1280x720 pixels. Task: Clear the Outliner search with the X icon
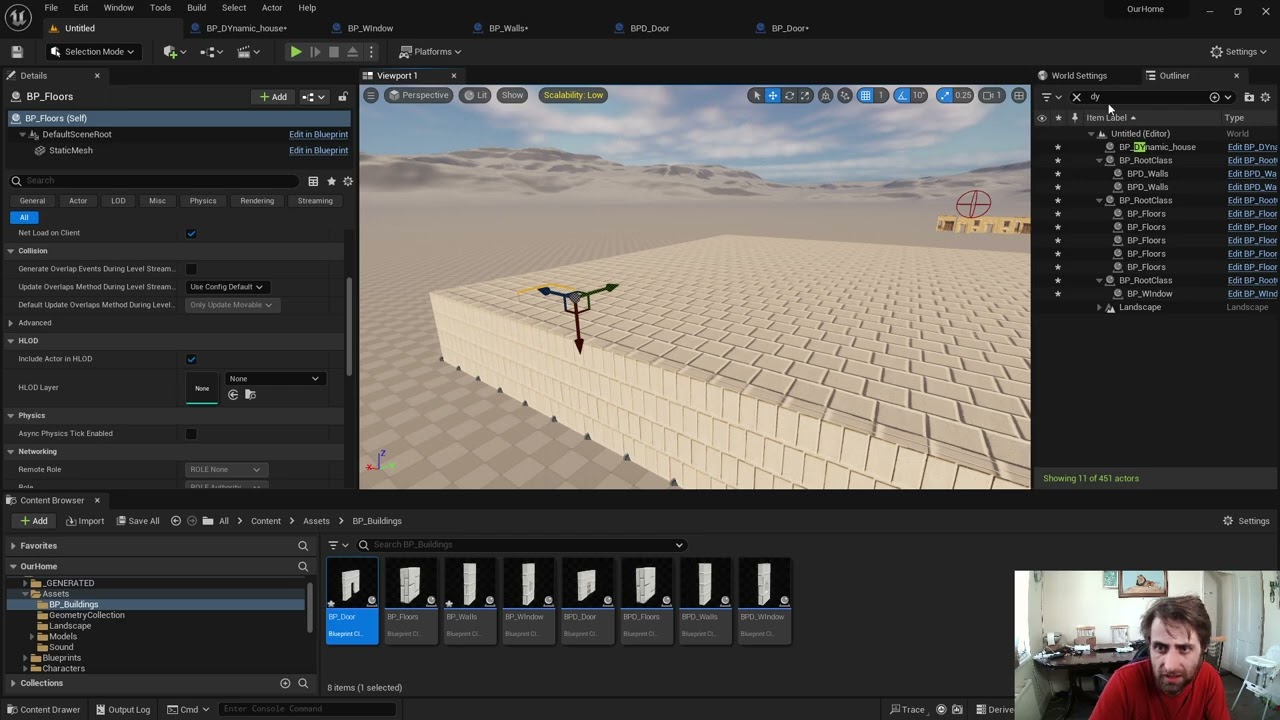[x=1077, y=97]
